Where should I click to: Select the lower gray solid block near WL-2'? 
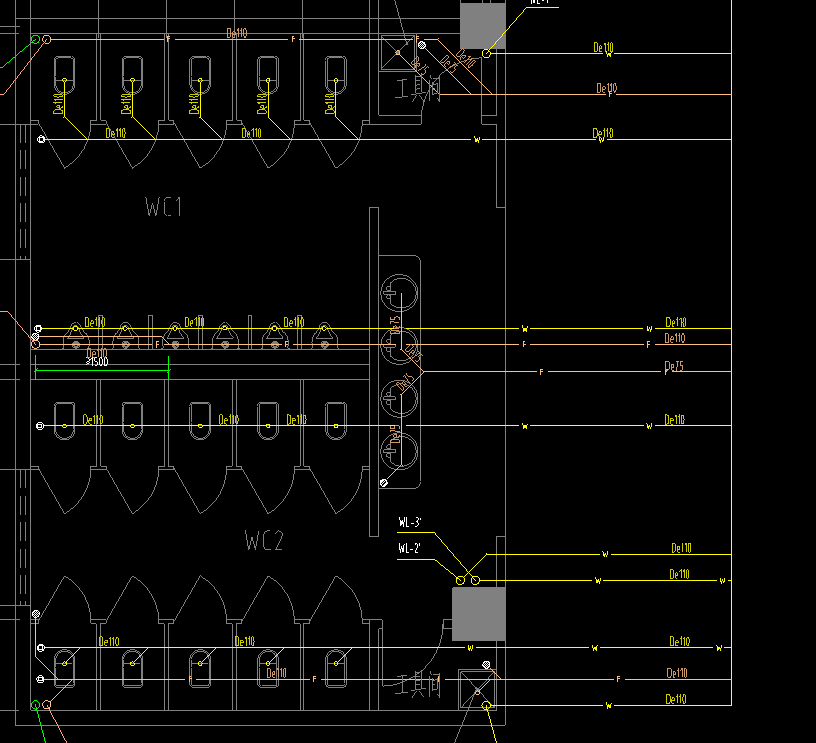[x=479, y=614]
